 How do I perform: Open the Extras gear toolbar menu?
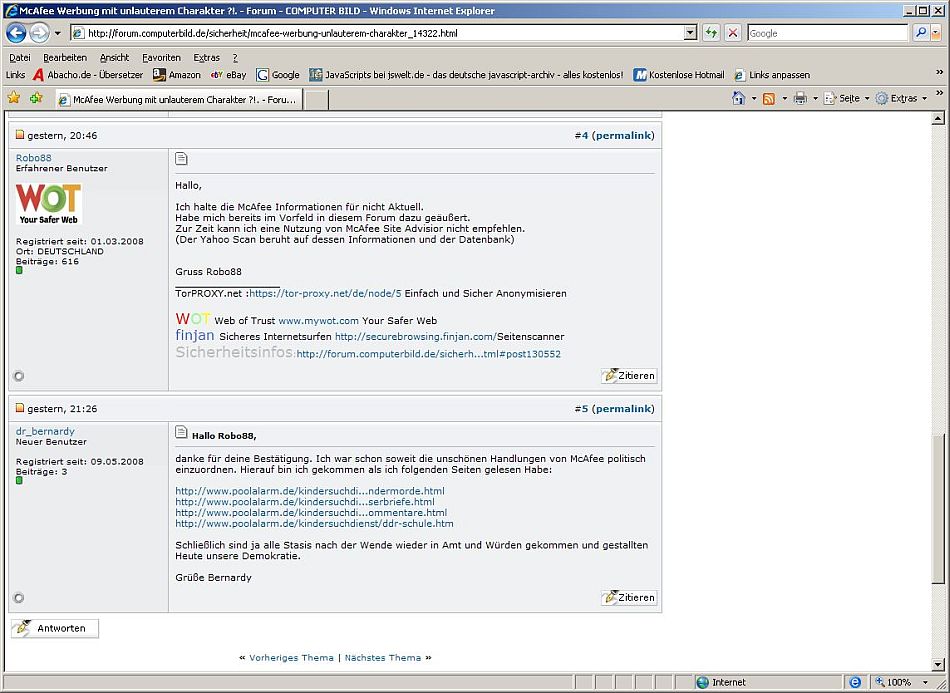point(902,98)
